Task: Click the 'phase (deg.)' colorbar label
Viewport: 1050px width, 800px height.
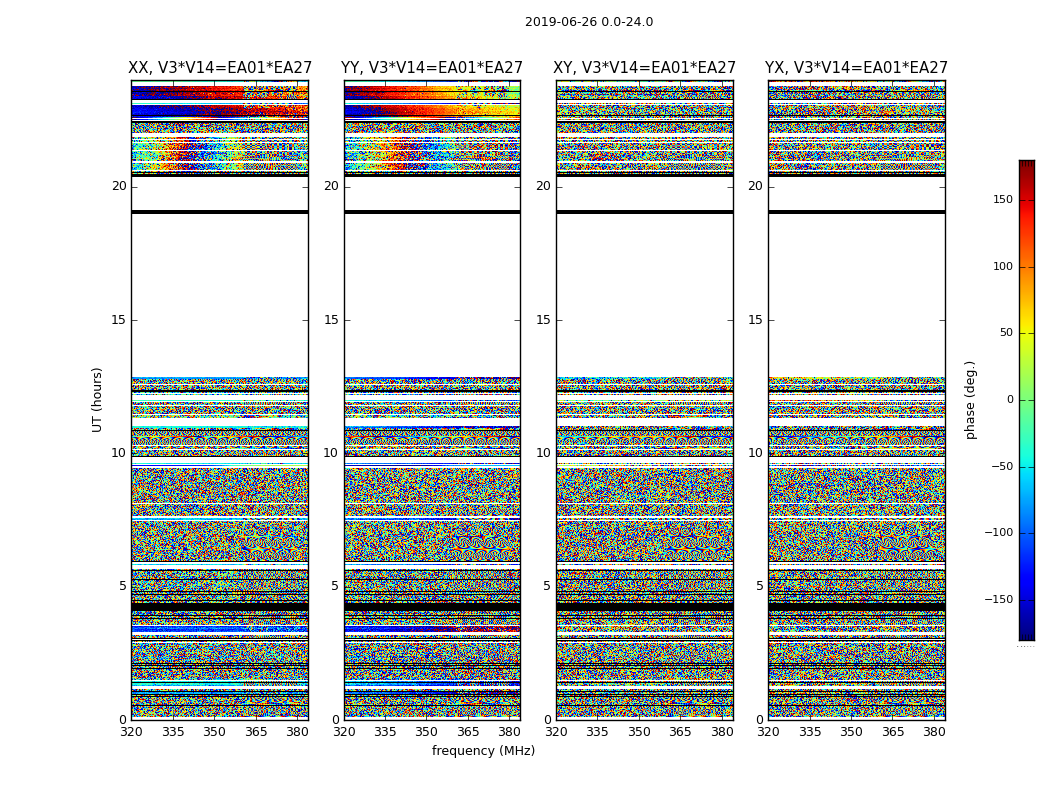Action: click(970, 400)
